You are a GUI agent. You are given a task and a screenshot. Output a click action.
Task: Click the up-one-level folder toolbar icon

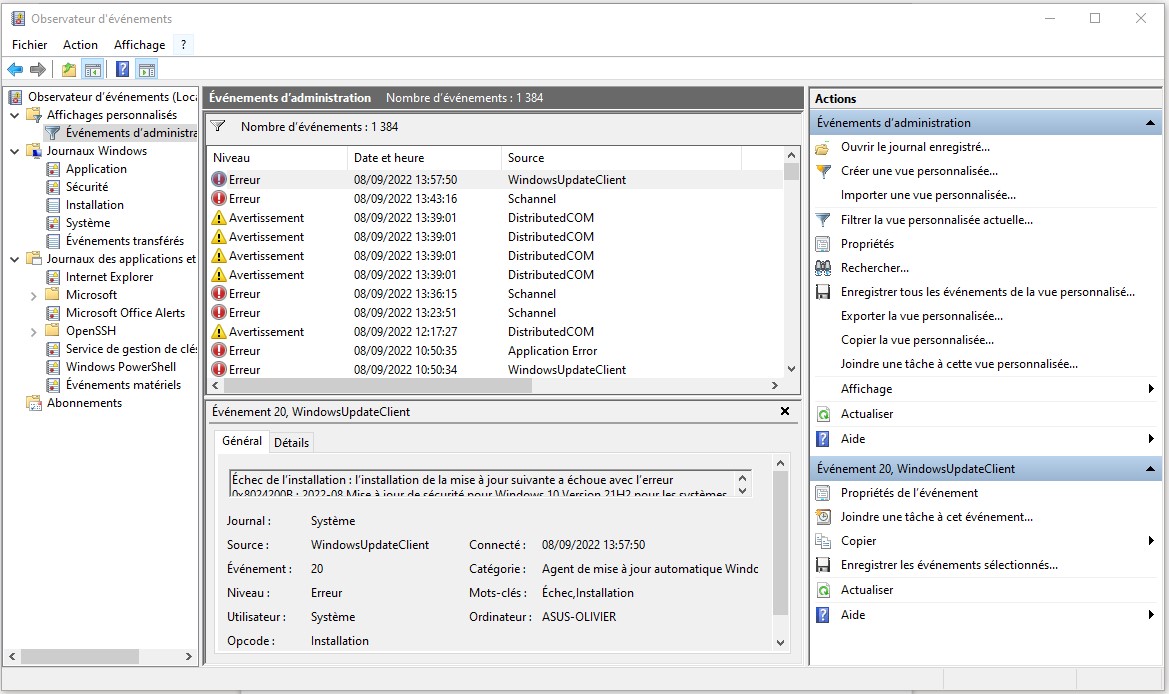pos(68,69)
